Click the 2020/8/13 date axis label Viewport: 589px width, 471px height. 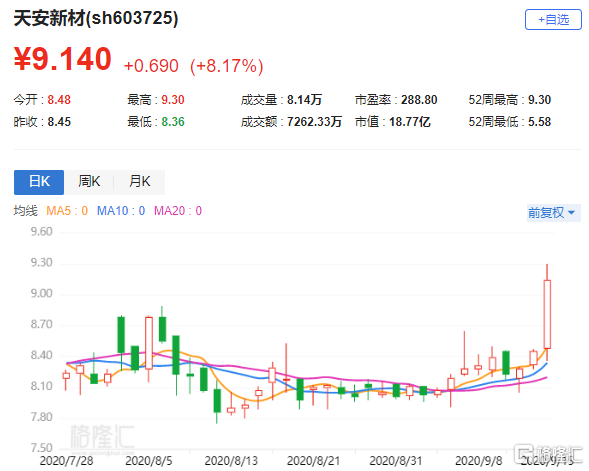pos(231,461)
